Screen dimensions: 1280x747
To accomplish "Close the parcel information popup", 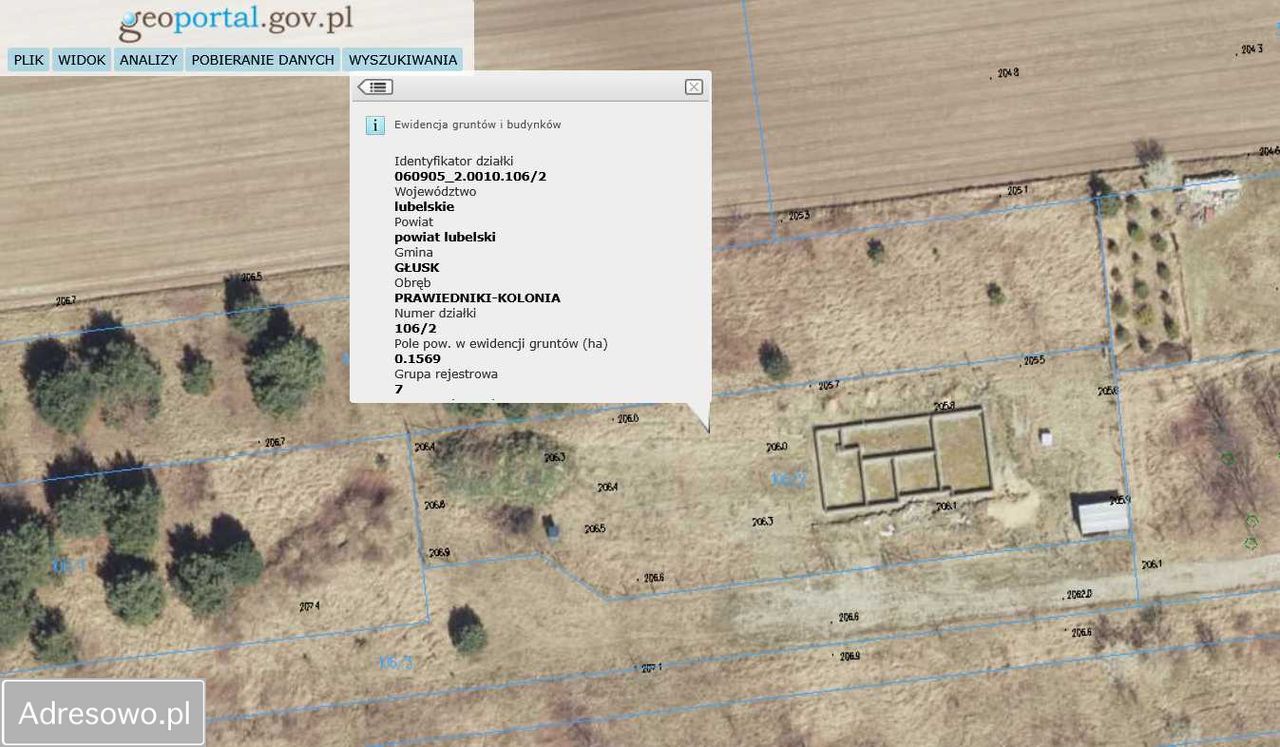I will (x=693, y=87).
